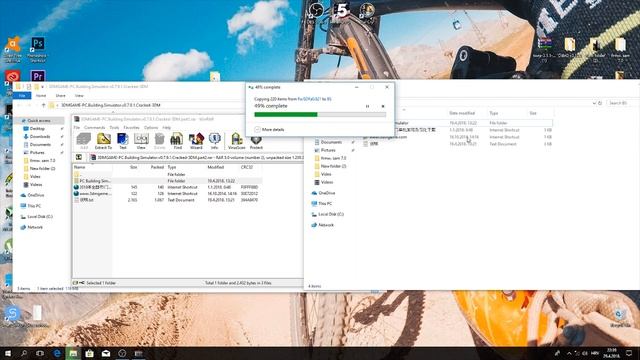Click the Extract To icon in WinRAR
The height and width of the screenshot is (360, 640).
point(103,141)
